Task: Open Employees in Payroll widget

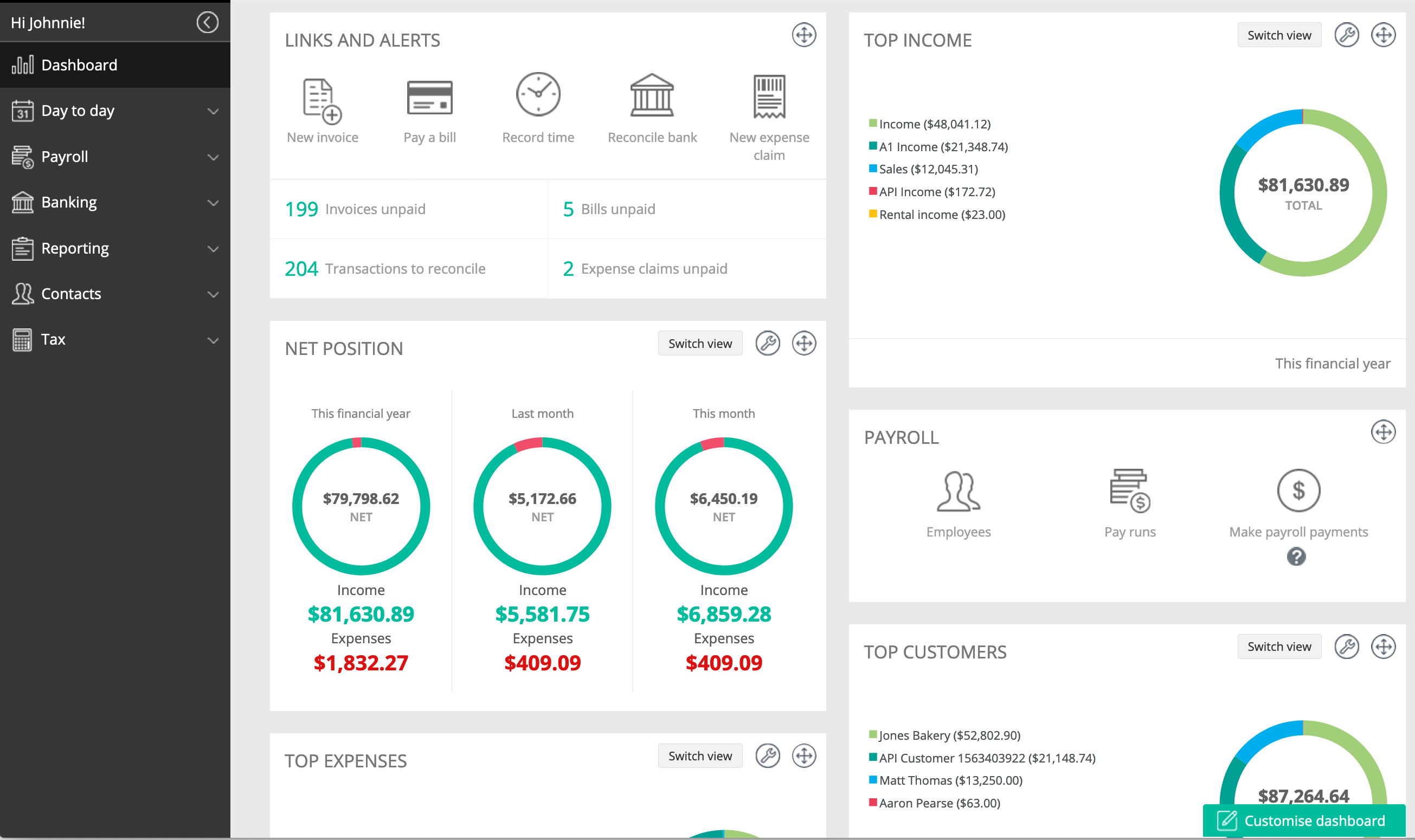Action: click(958, 504)
